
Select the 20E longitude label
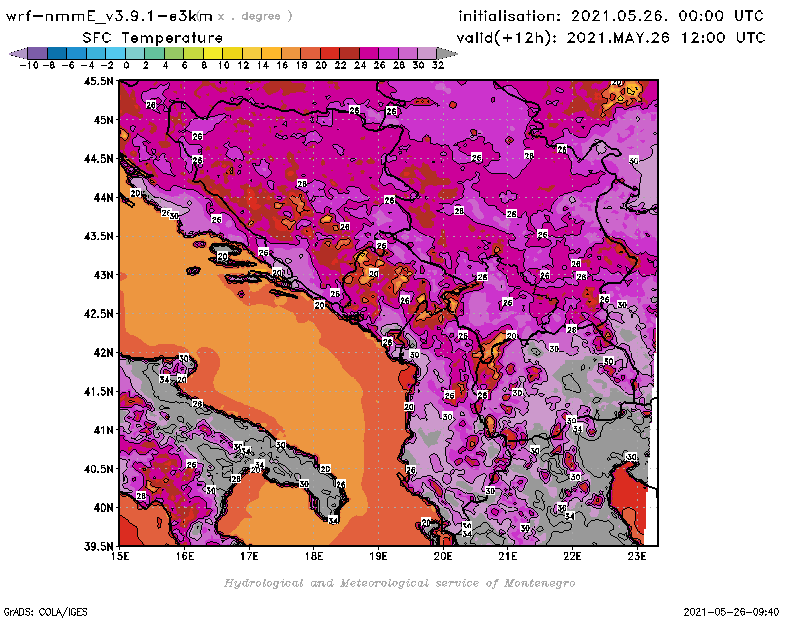tap(443, 556)
